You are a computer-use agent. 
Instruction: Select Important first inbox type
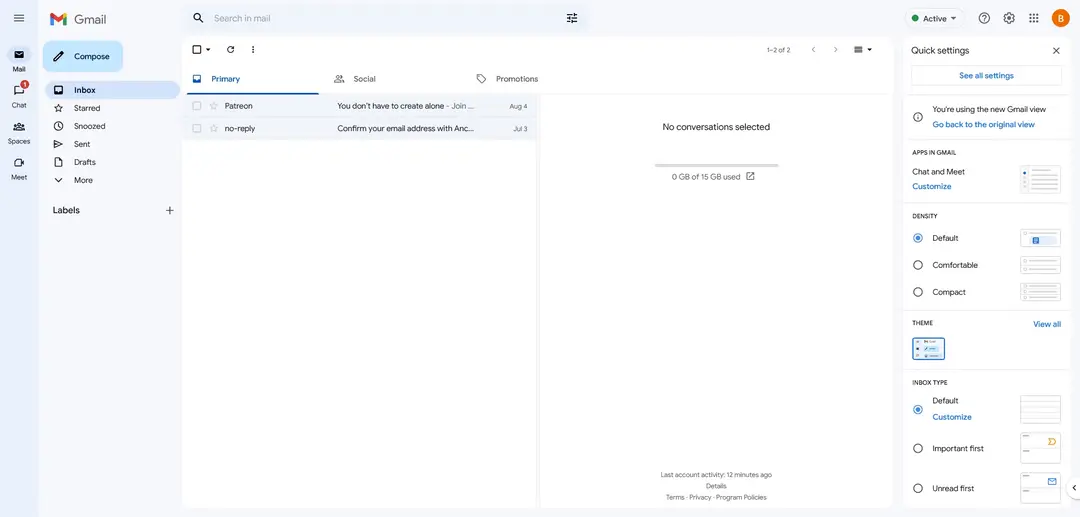pyautogui.click(x=917, y=448)
